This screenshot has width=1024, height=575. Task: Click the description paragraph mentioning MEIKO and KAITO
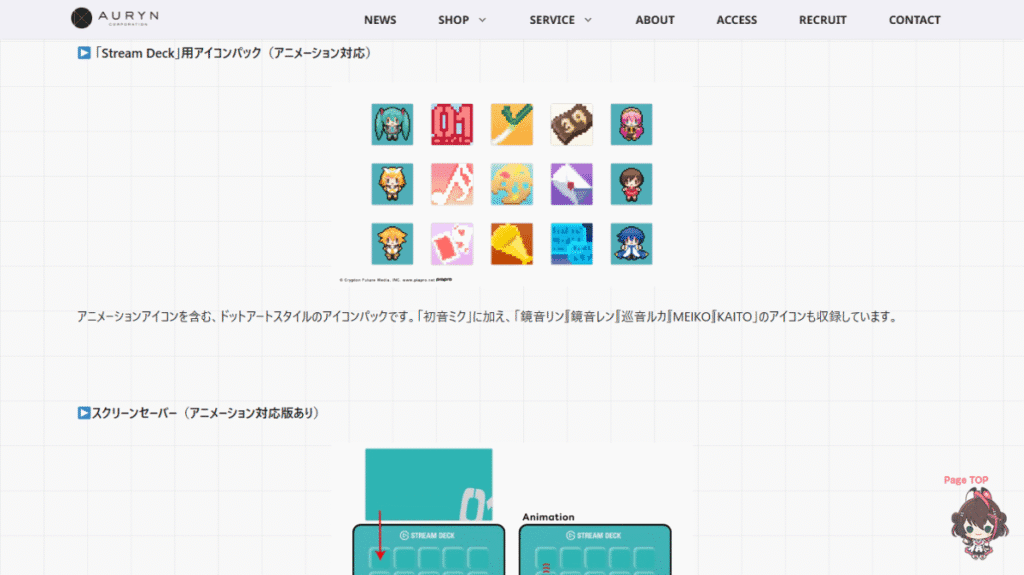[488, 317]
